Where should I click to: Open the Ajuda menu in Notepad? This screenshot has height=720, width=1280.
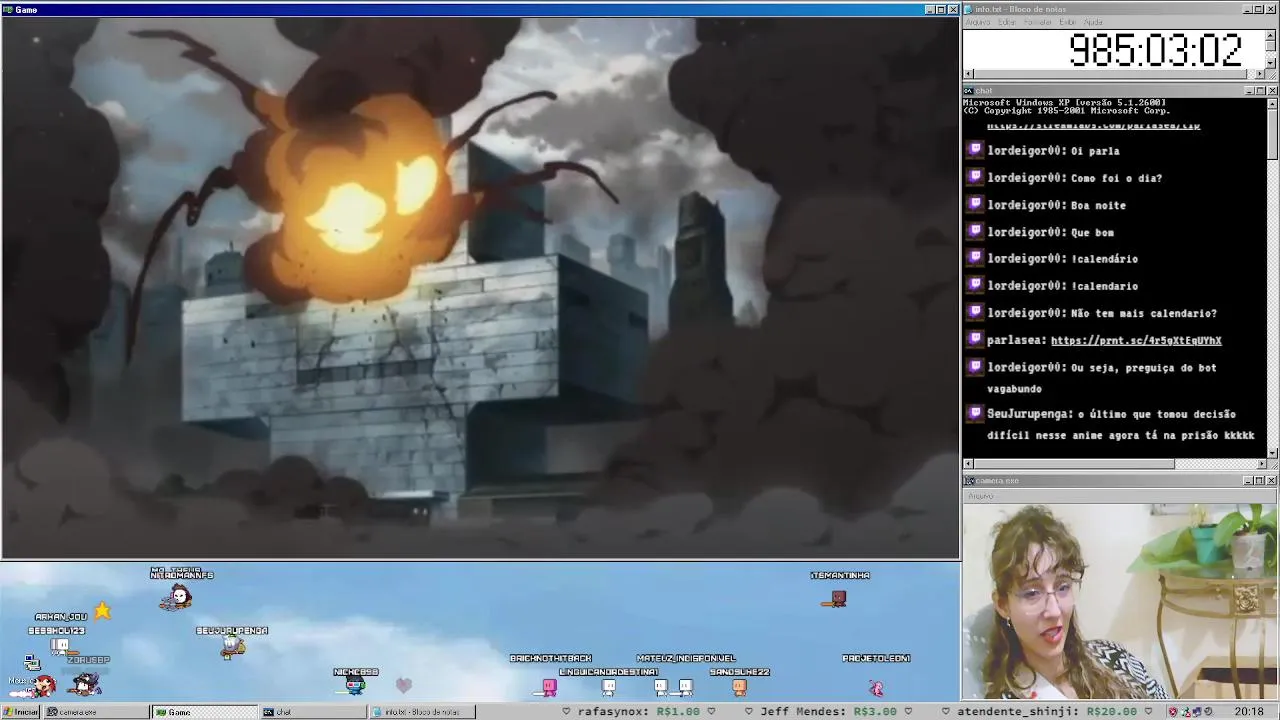click(1094, 22)
